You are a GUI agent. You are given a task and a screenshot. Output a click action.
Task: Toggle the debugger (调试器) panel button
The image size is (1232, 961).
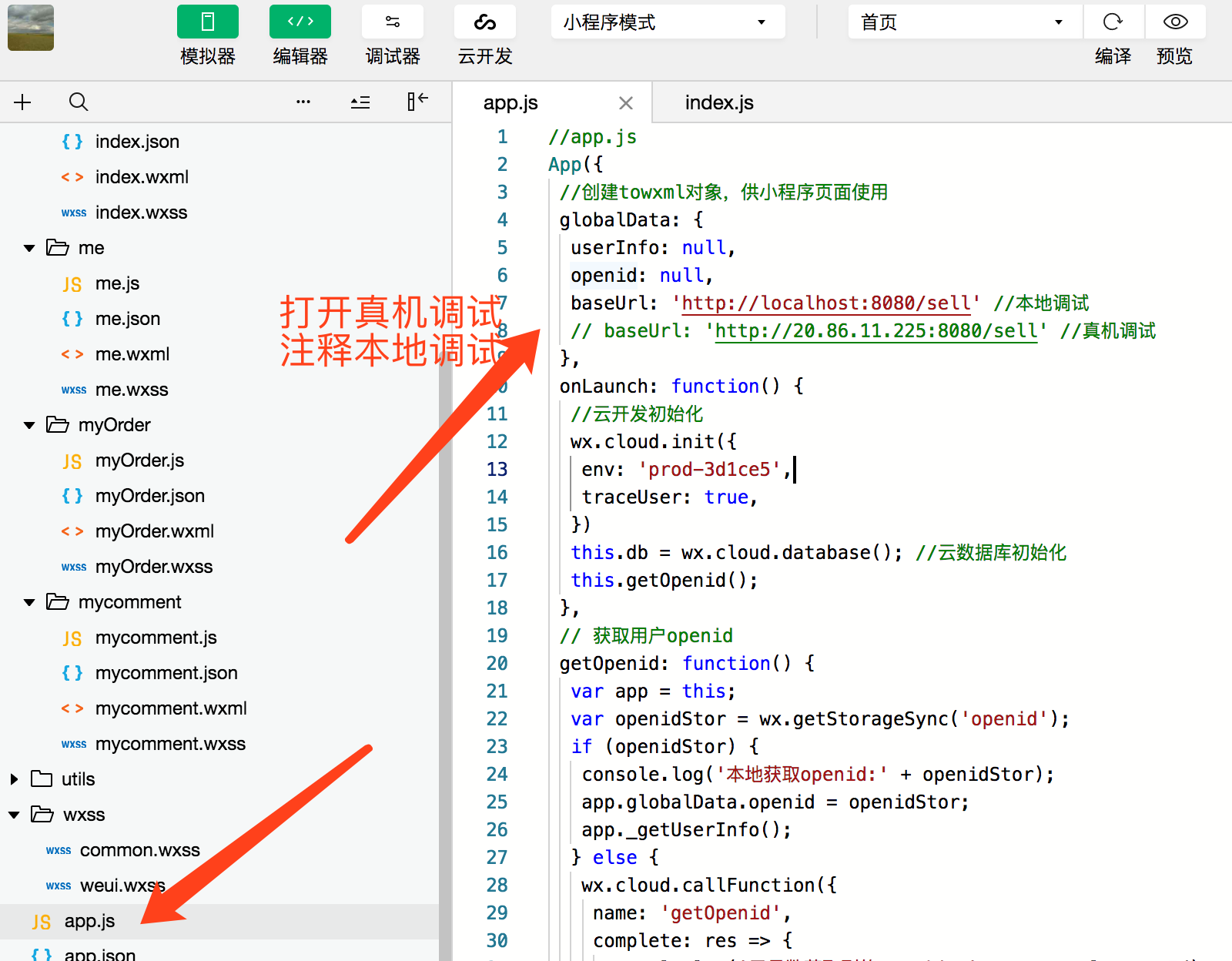(x=393, y=22)
